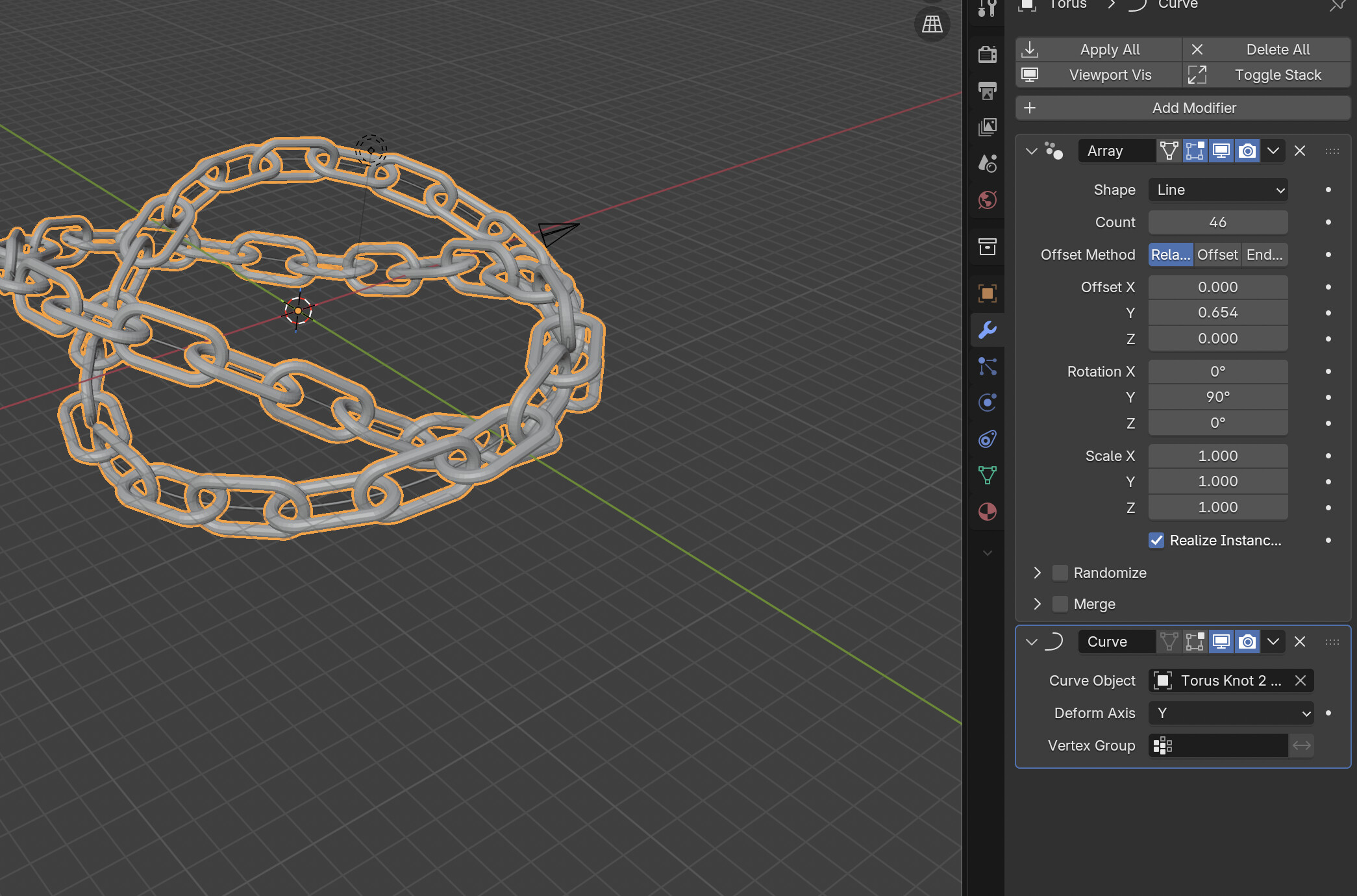
Task: Open the Shape dropdown set to Line
Action: coord(1218,190)
